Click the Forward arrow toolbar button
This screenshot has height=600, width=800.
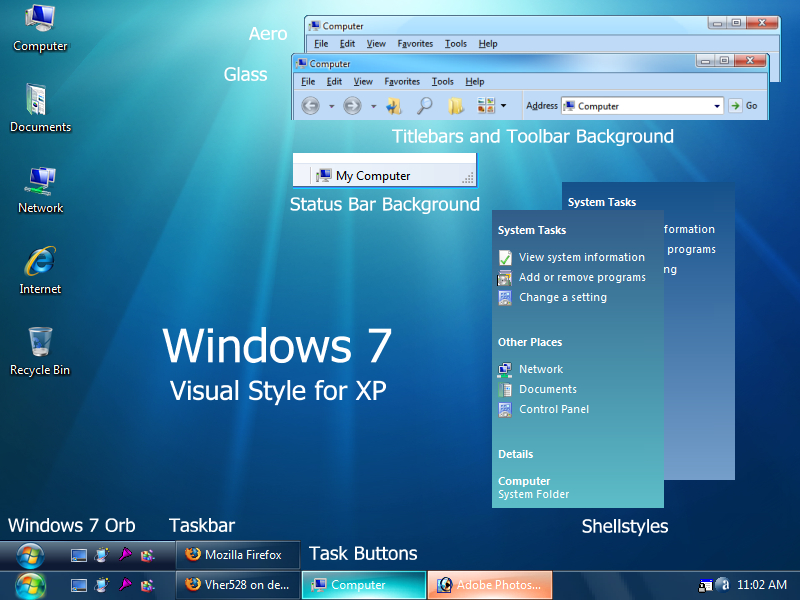click(x=352, y=106)
